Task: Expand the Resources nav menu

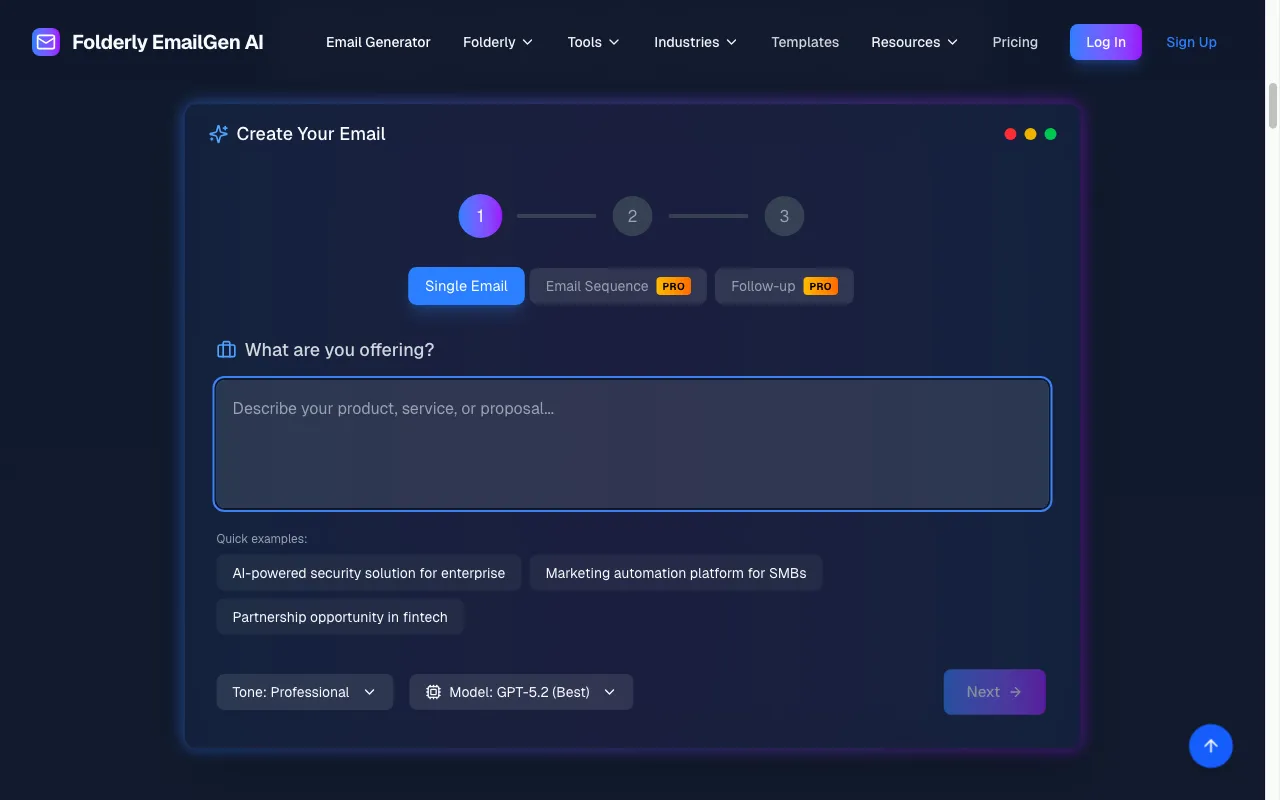Action: pos(915,42)
